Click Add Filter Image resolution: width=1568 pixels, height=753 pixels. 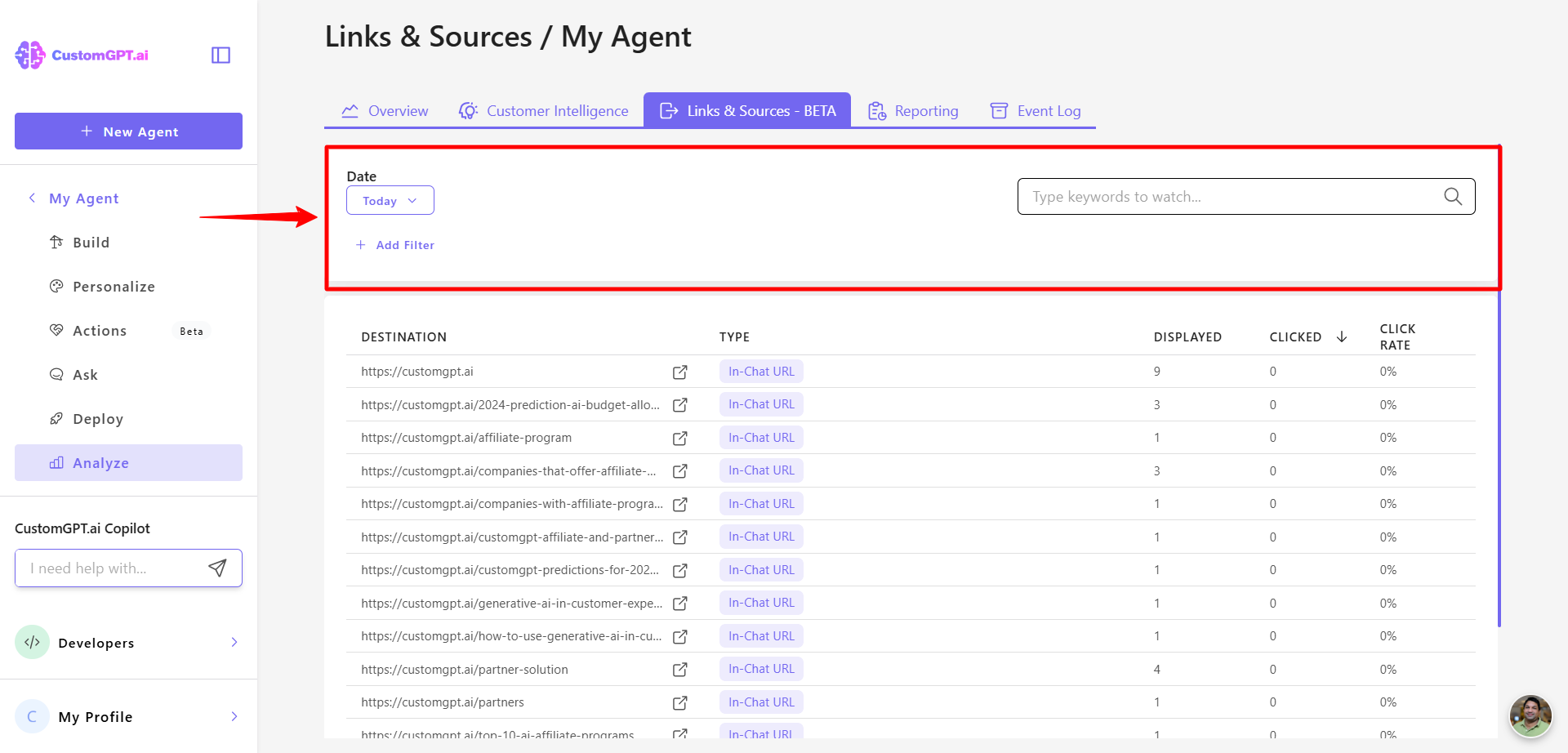[x=395, y=245]
